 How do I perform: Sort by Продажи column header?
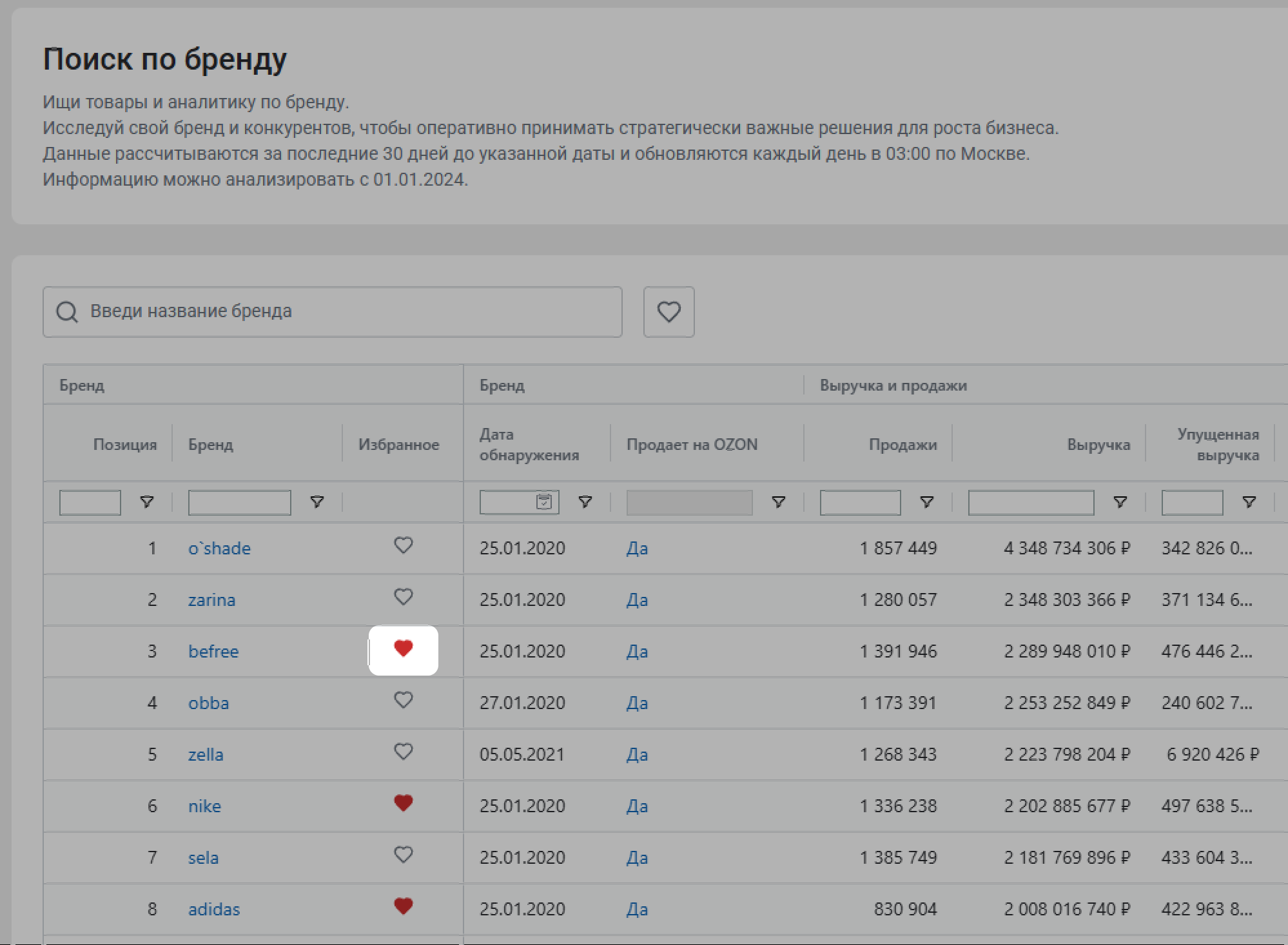tap(903, 444)
